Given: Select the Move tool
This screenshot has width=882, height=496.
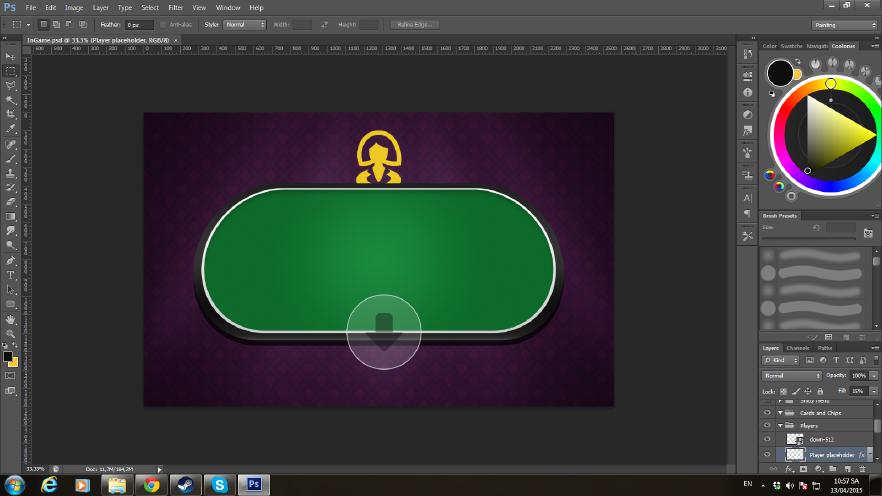Looking at the screenshot, I should 11,57.
